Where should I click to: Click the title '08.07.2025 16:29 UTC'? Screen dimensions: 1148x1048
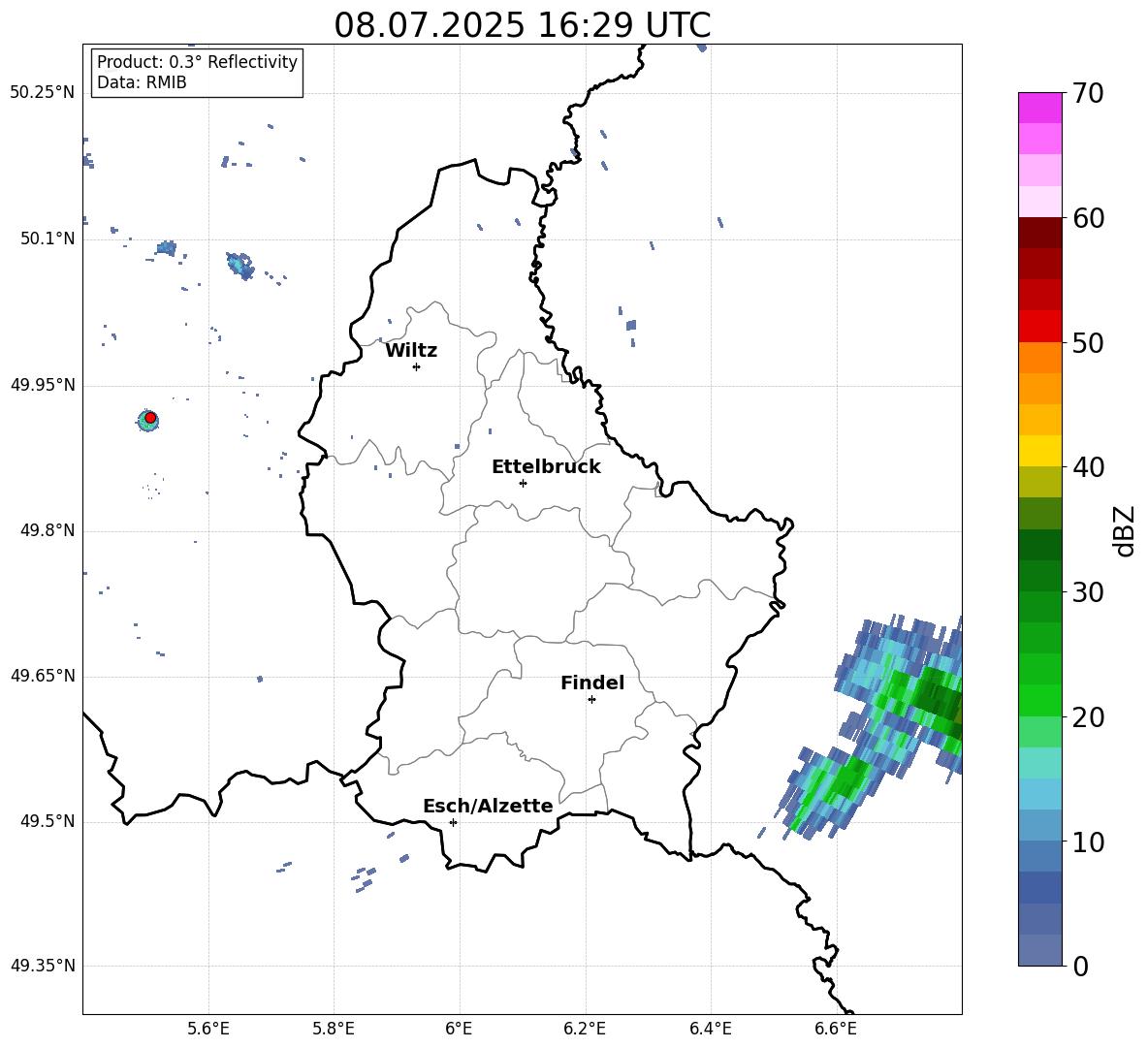(522, 25)
